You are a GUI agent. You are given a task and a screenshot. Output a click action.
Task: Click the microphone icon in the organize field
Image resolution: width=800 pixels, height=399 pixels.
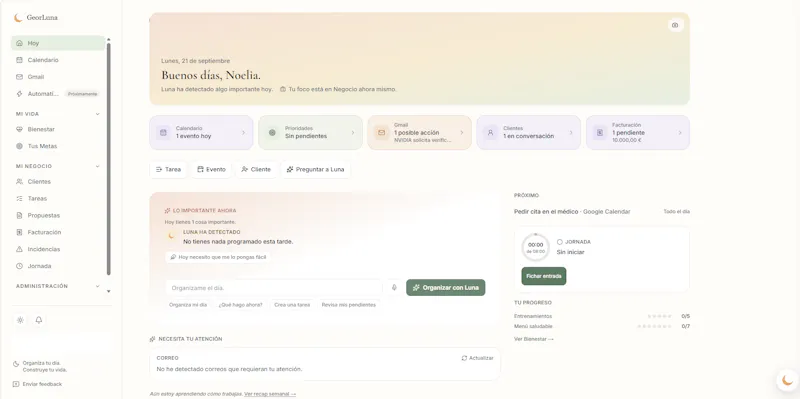(394, 287)
